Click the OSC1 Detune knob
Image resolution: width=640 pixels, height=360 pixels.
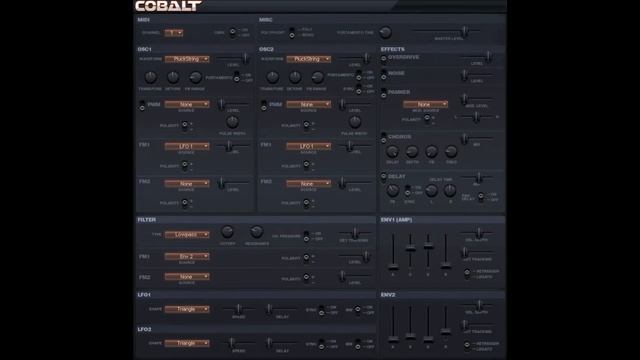click(173, 77)
